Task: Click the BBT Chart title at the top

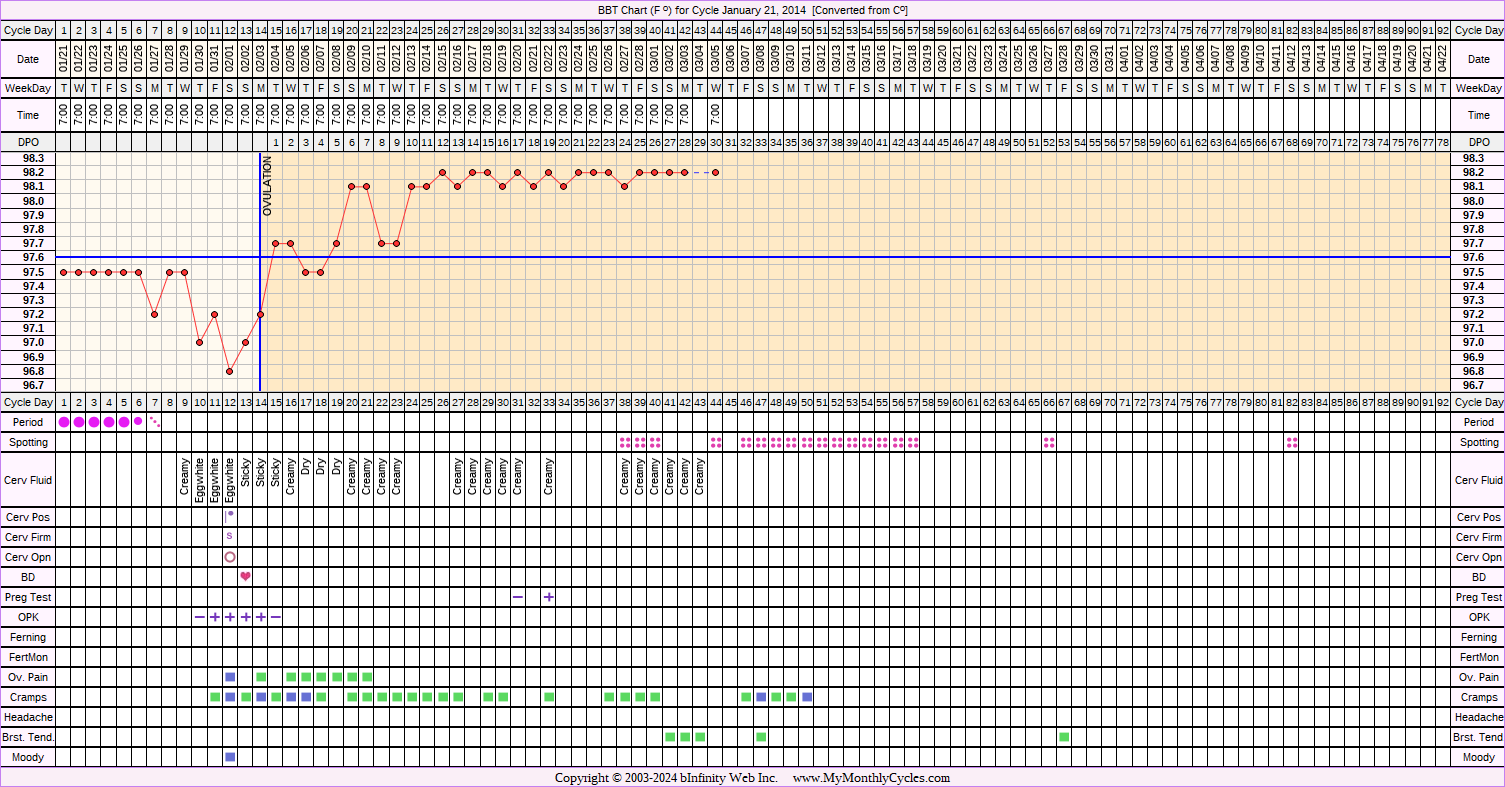Action: pos(752,9)
